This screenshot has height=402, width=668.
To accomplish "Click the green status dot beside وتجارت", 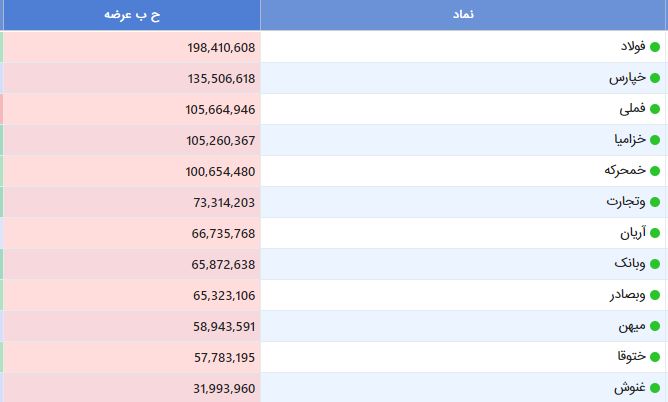I will (655, 202).
